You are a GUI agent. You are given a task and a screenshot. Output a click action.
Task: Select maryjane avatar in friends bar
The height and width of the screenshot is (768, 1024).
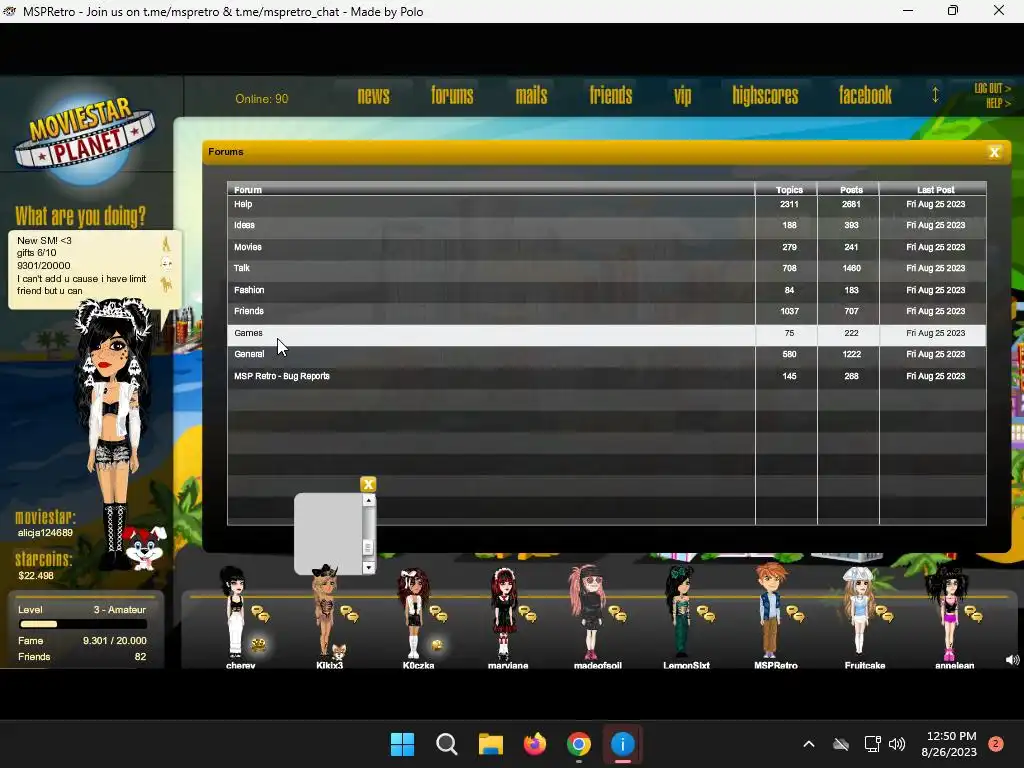(504, 613)
